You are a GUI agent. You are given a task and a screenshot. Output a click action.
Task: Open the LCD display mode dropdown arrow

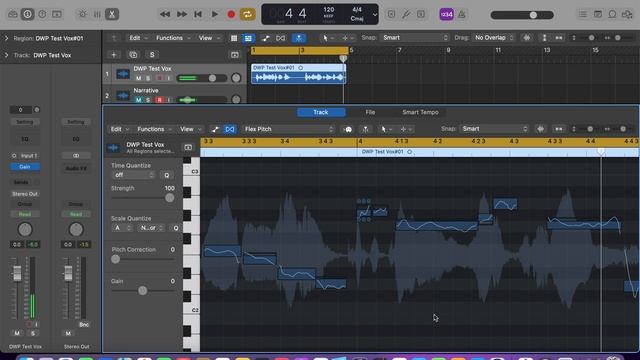pyautogui.click(x=374, y=15)
